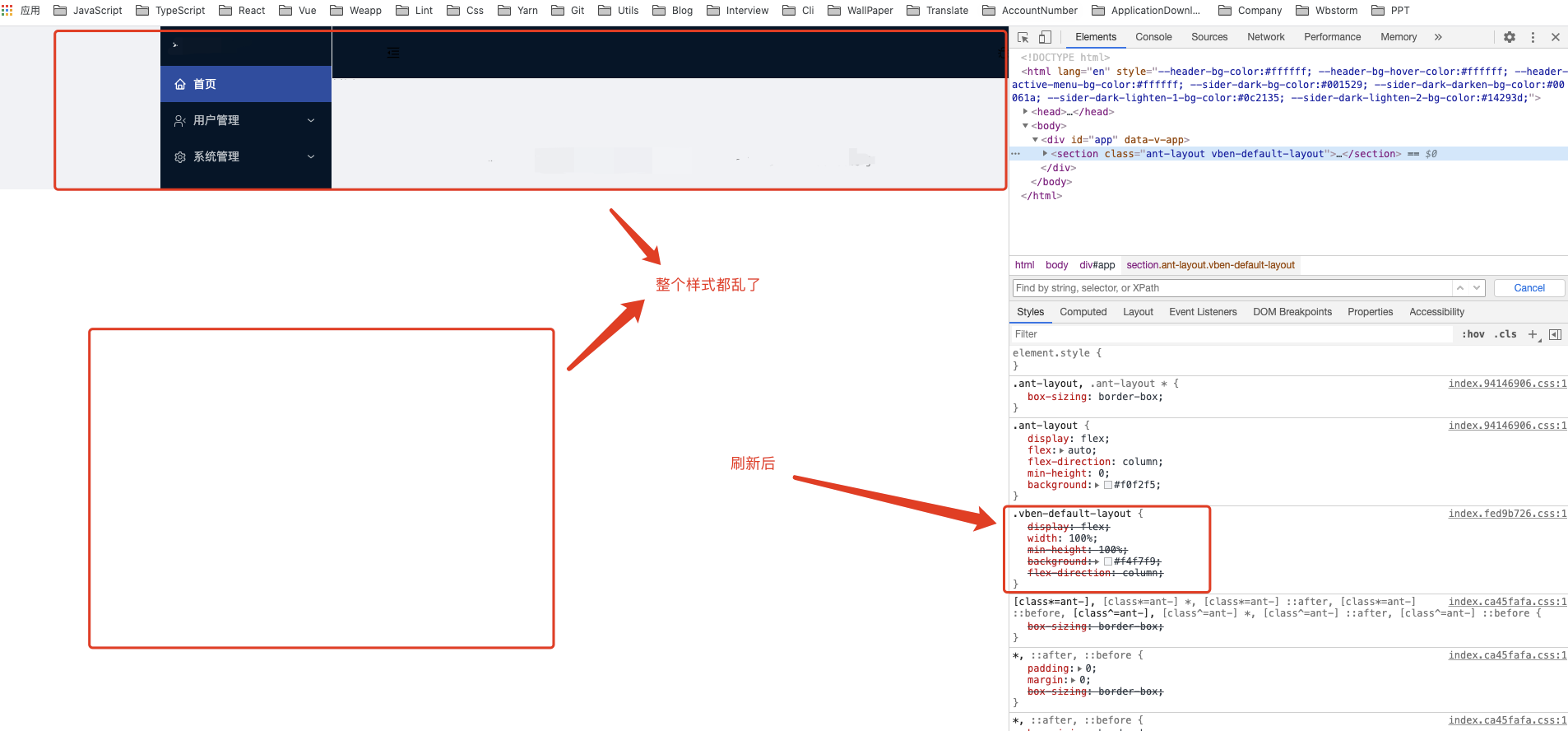
Task: Open color picker for #f0f2f5 swatch
Action: point(1107,485)
